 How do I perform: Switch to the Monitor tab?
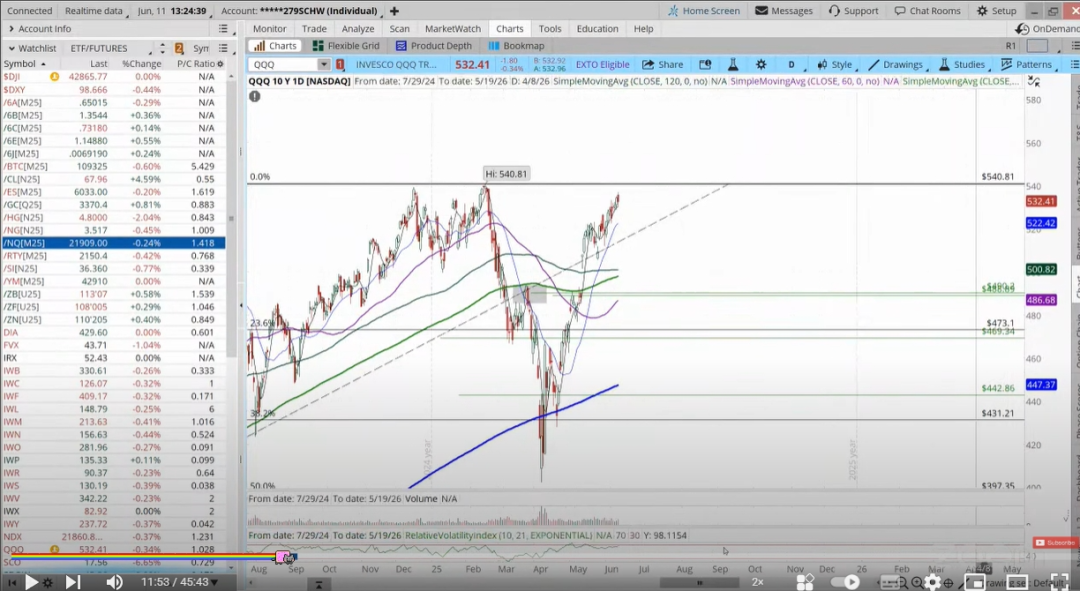tap(269, 29)
